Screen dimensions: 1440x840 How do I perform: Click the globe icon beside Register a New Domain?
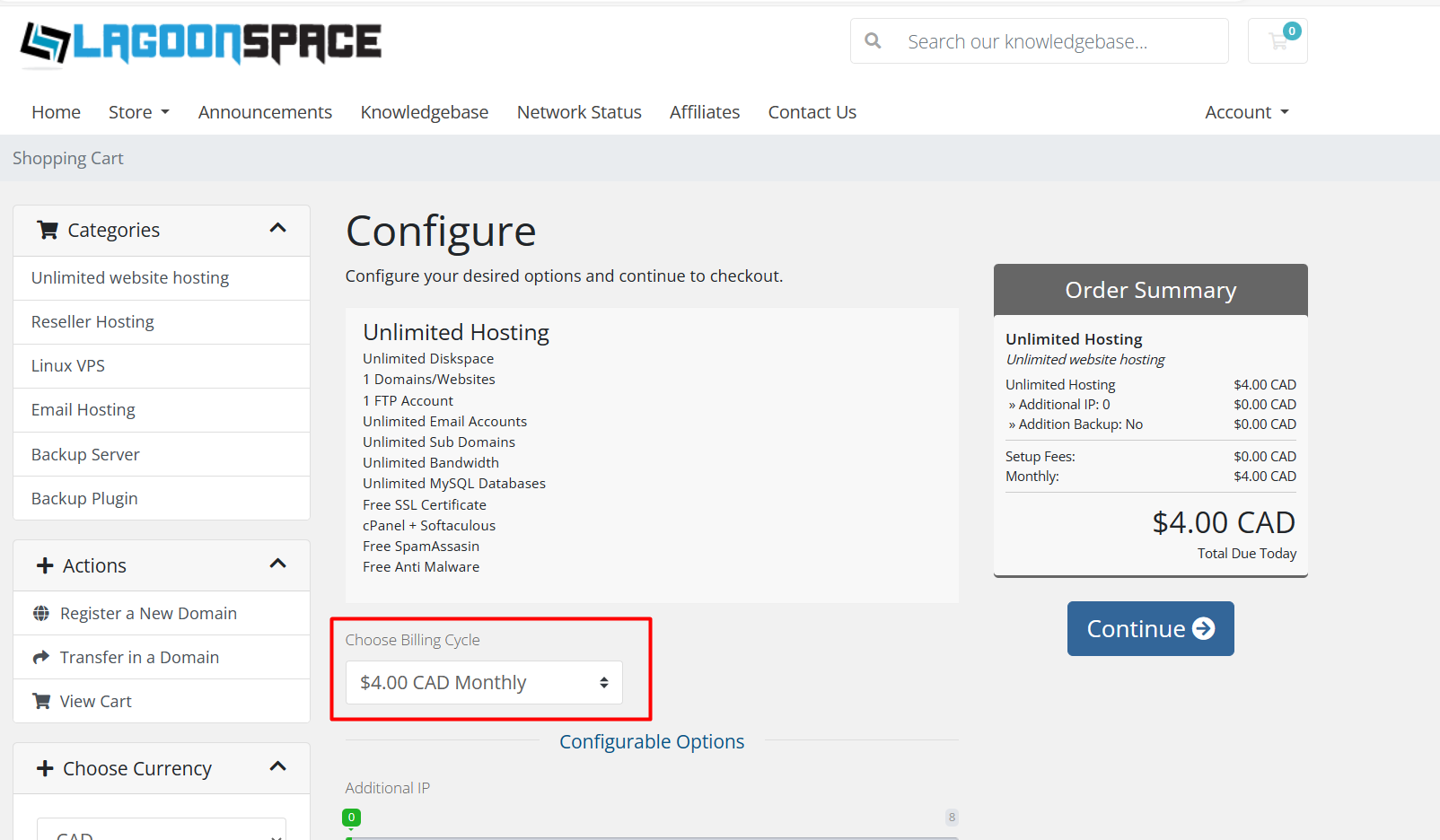(x=41, y=614)
